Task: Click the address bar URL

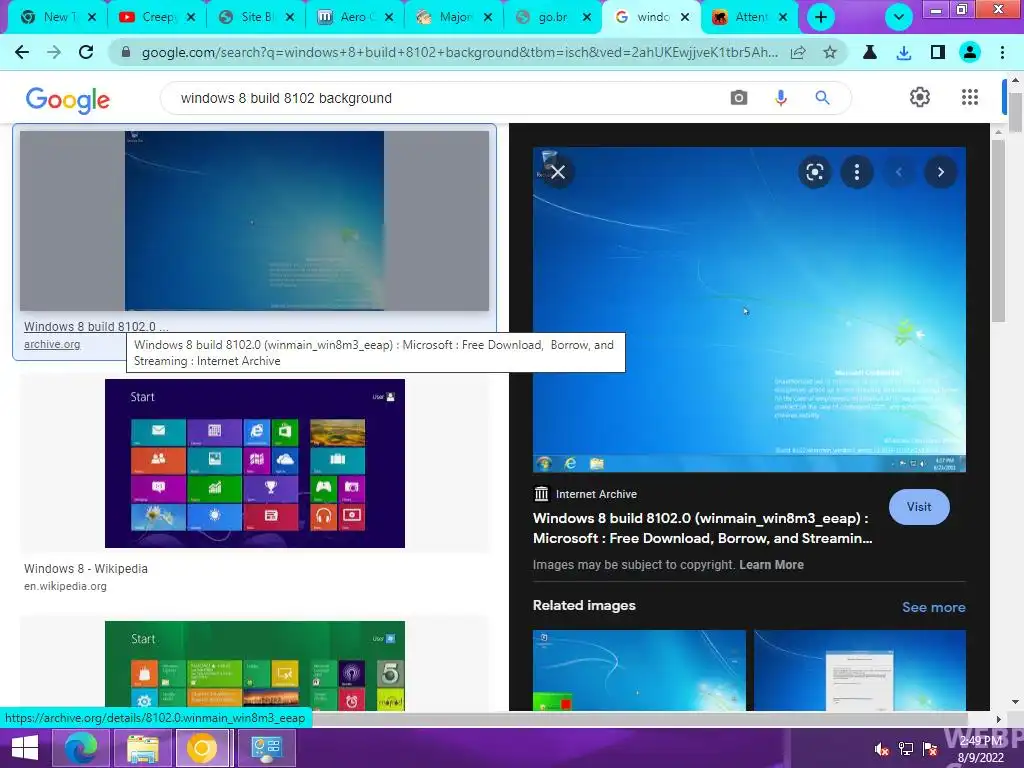Action: click(459, 52)
